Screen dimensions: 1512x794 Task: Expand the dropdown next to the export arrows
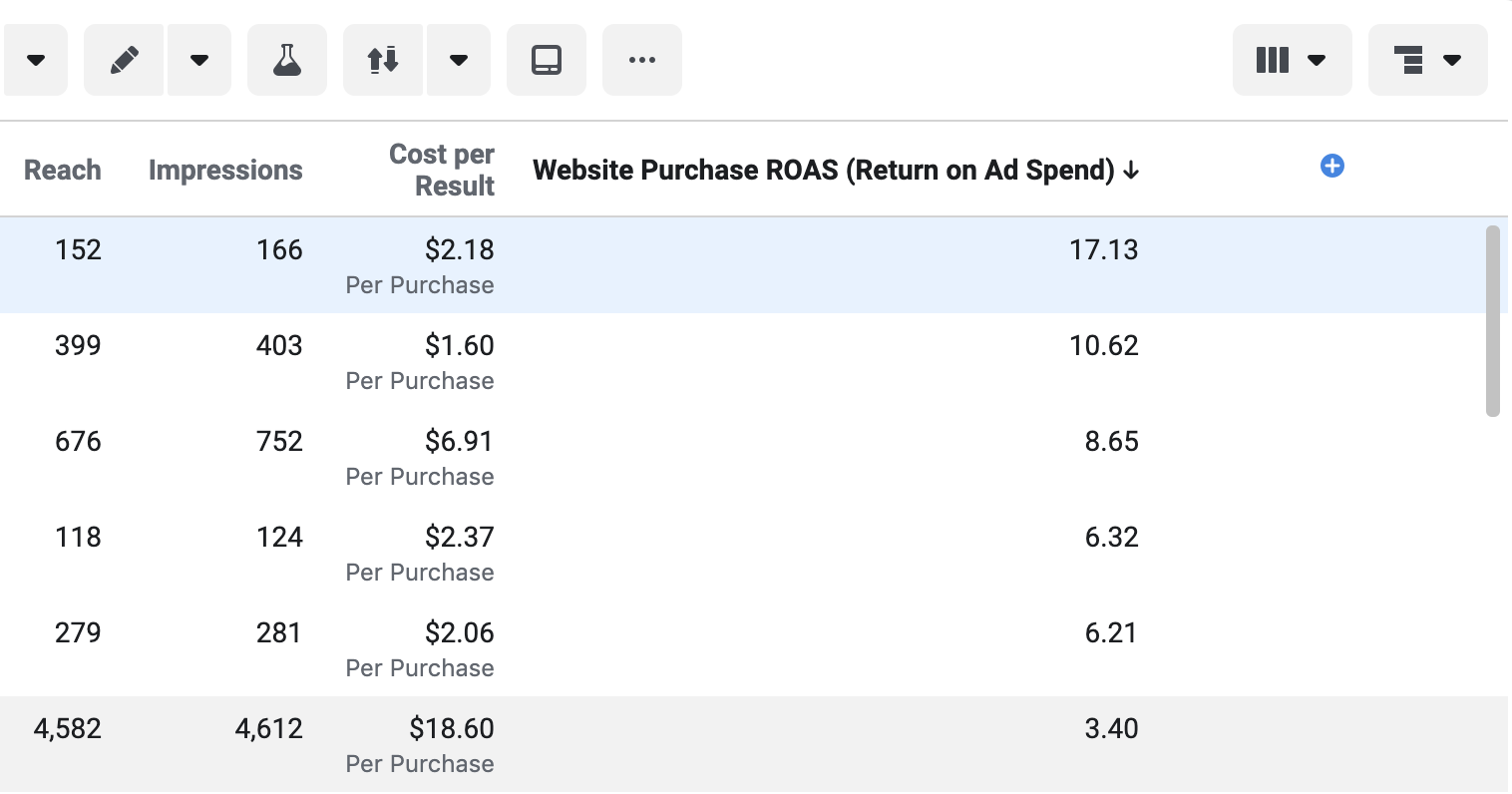click(x=459, y=60)
